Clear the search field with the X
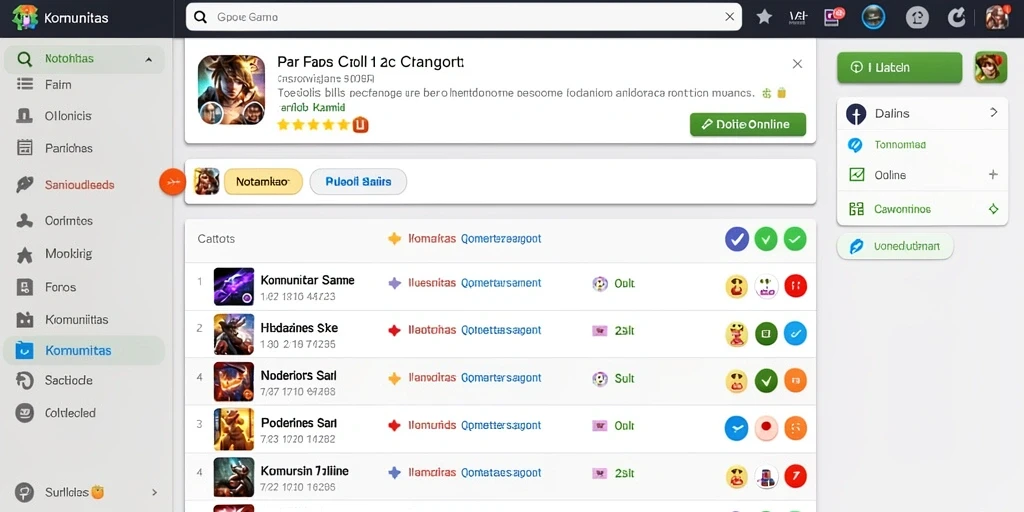 [x=730, y=17]
